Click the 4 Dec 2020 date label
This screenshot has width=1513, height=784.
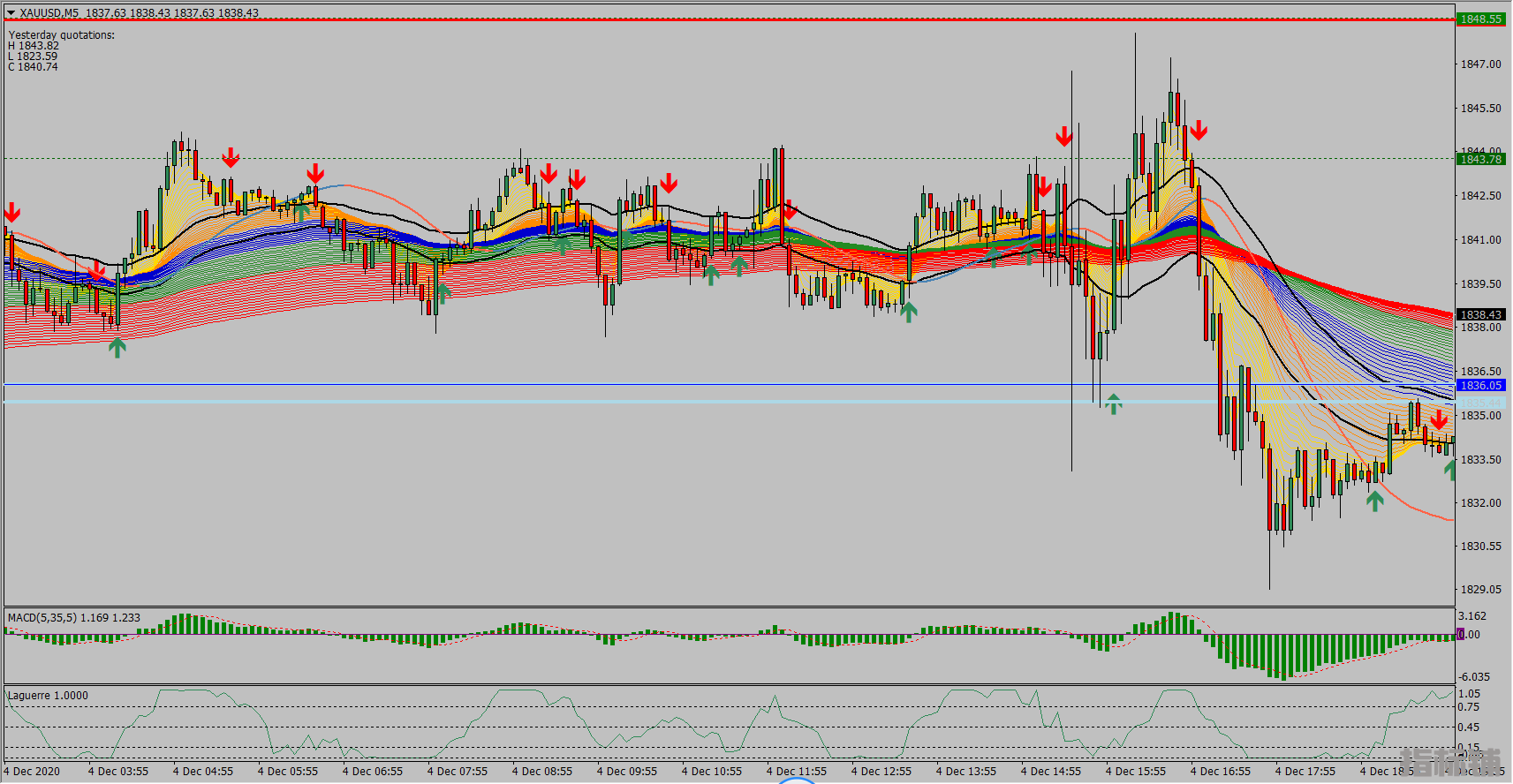click(x=35, y=771)
